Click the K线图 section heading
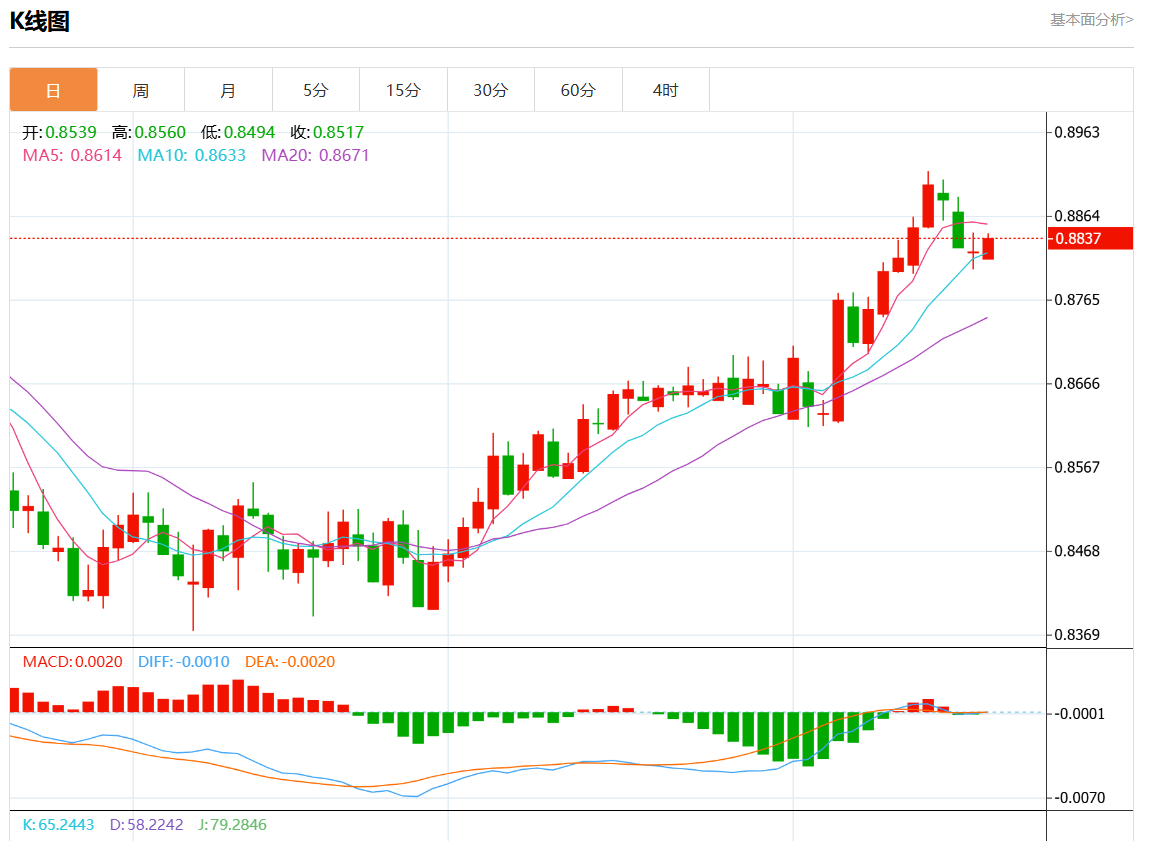The height and width of the screenshot is (841, 1163). click(40, 21)
